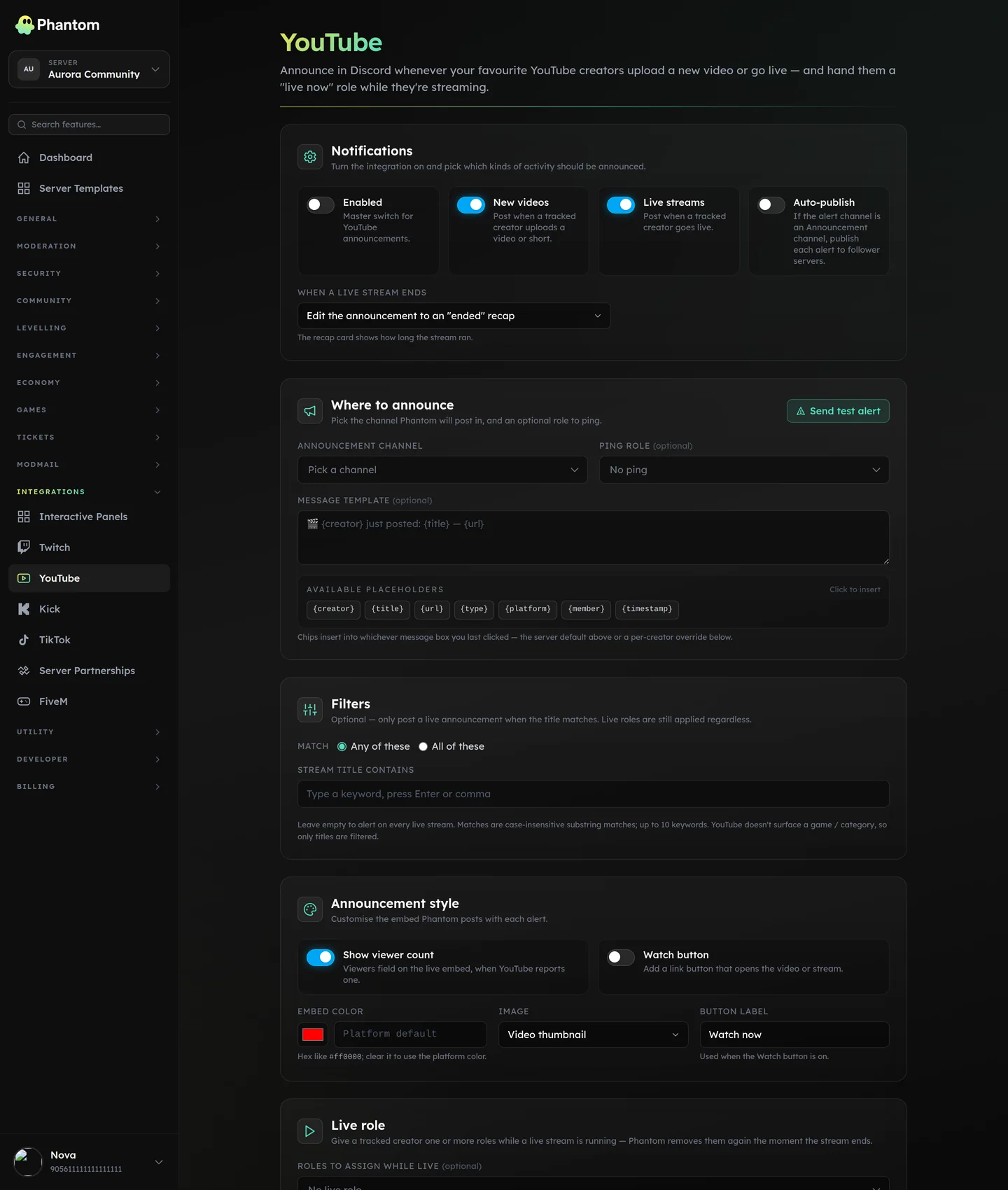
Task: Enable the Watch button toggle
Action: pyautogui.click(x=621, y=957)
